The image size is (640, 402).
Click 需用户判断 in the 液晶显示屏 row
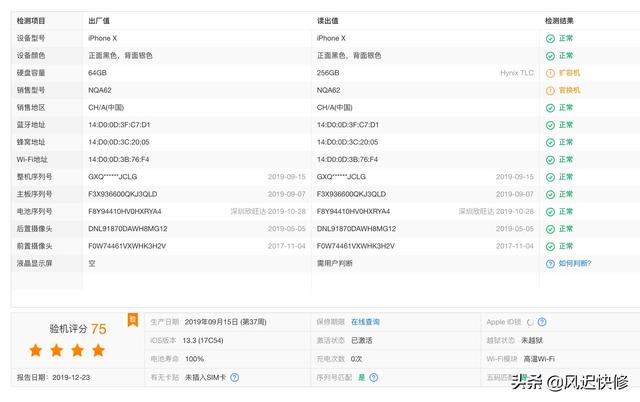pos(335,264)
